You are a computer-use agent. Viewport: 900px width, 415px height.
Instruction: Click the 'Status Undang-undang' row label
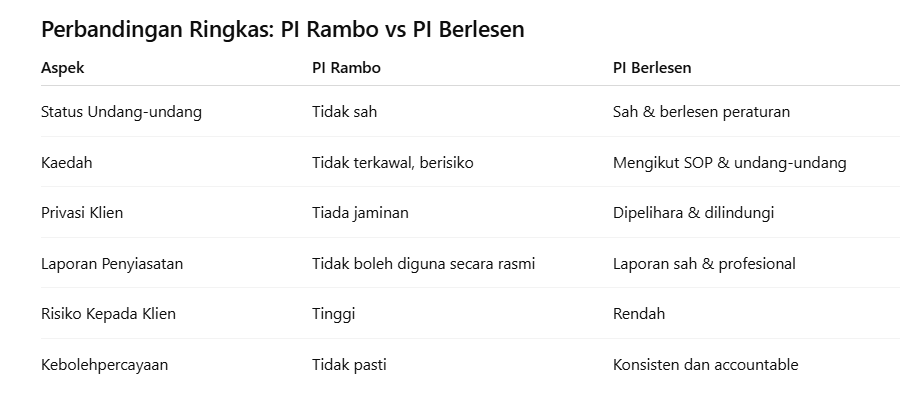point(121,112)
